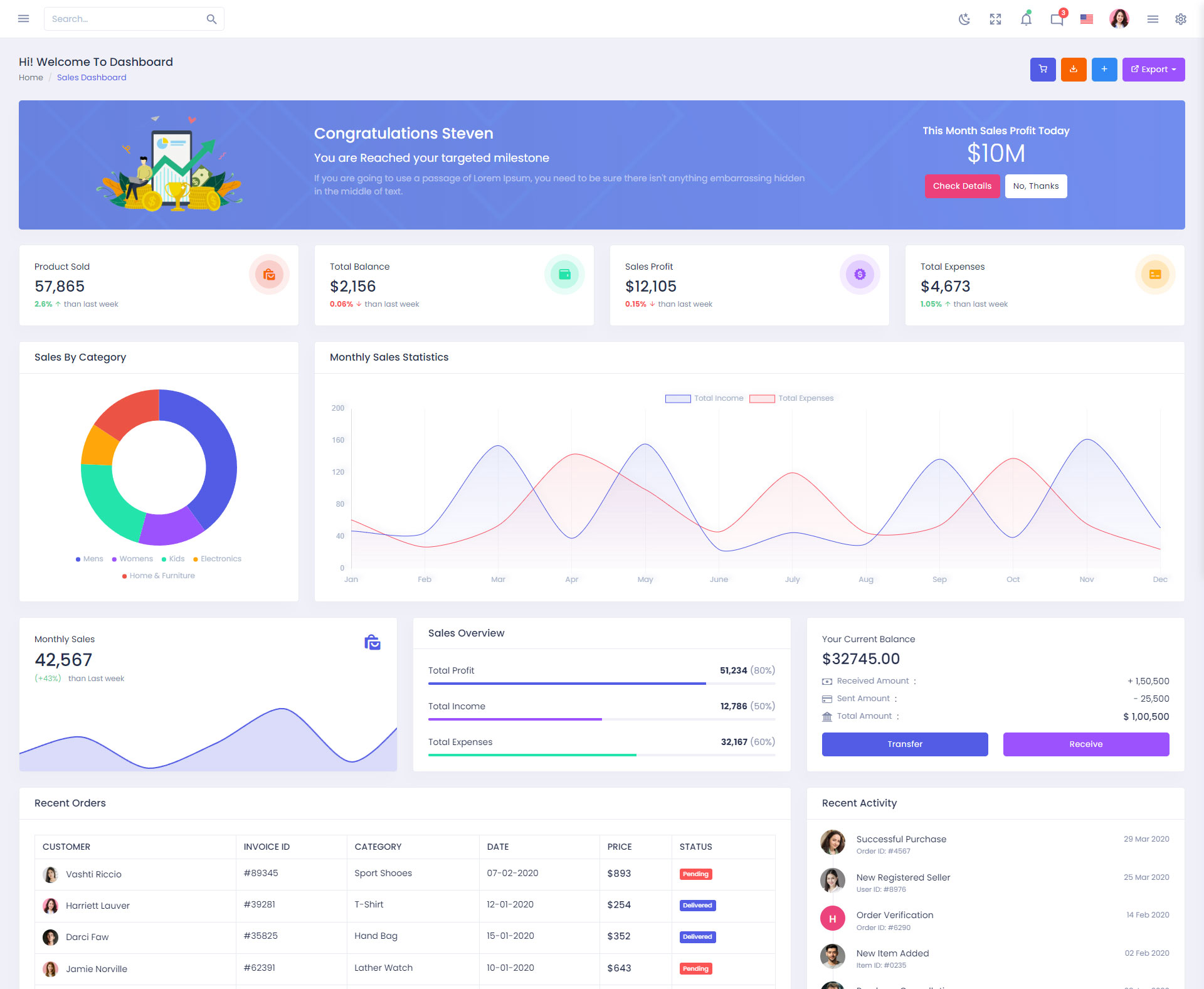
Task: Click into the Search input field
Action: 125,19
